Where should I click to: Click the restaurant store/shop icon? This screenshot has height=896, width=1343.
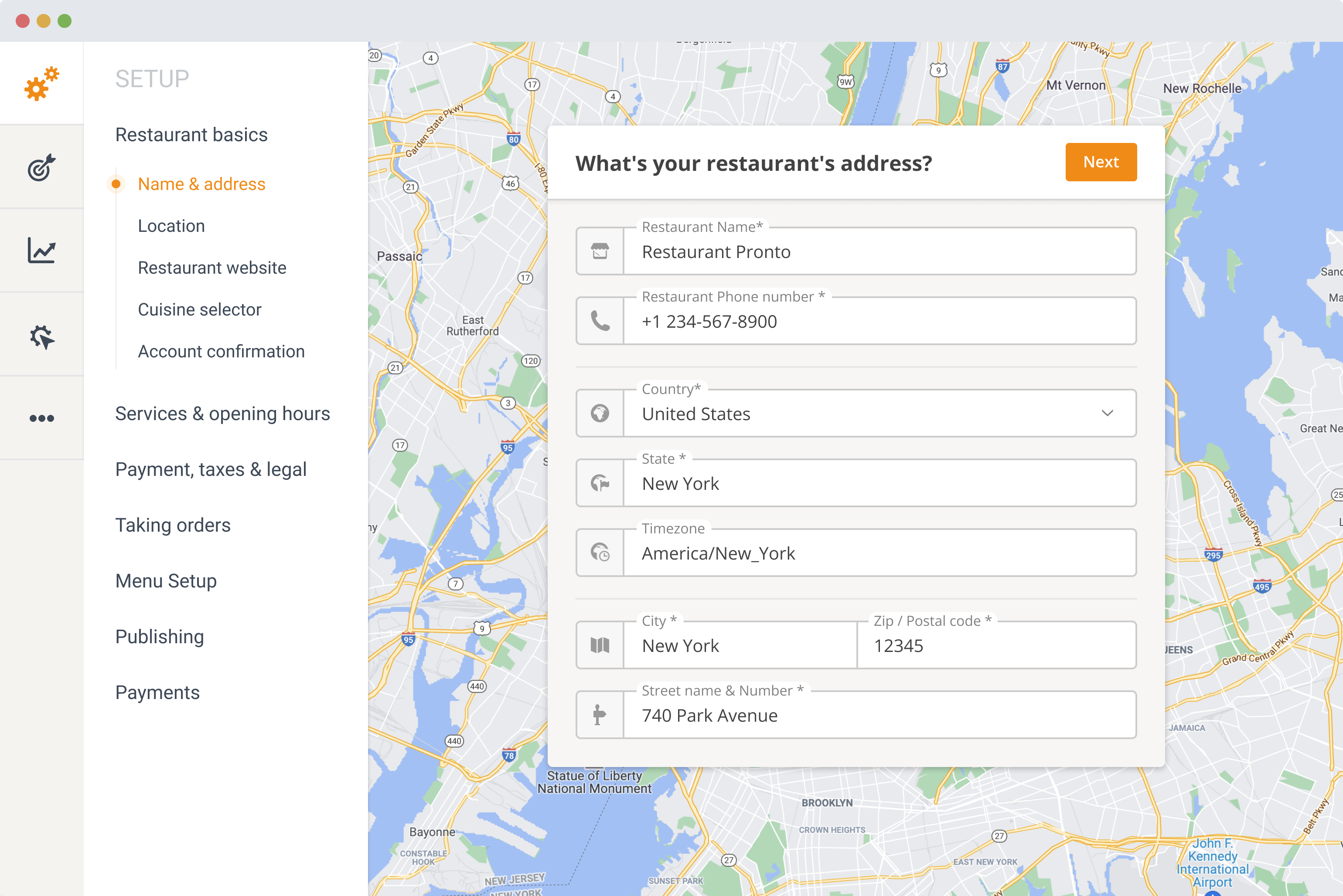(x=600, y=251)
